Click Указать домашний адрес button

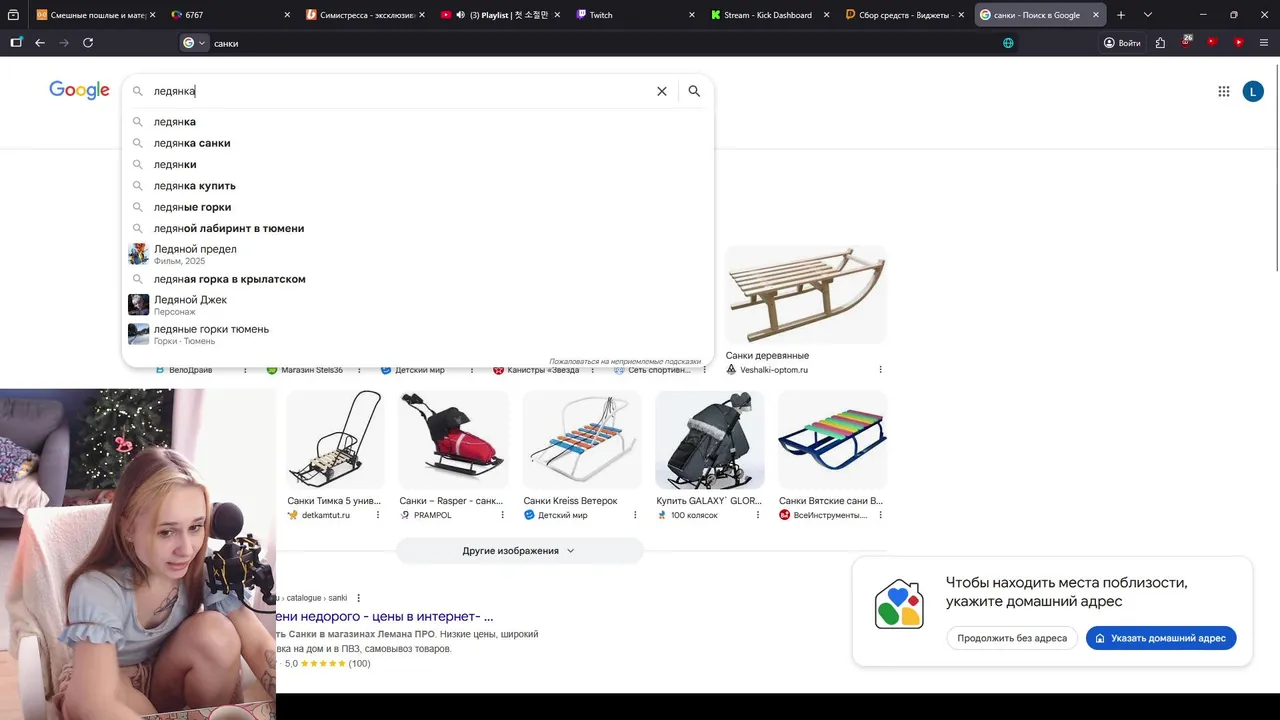(x=1161, y=638)
